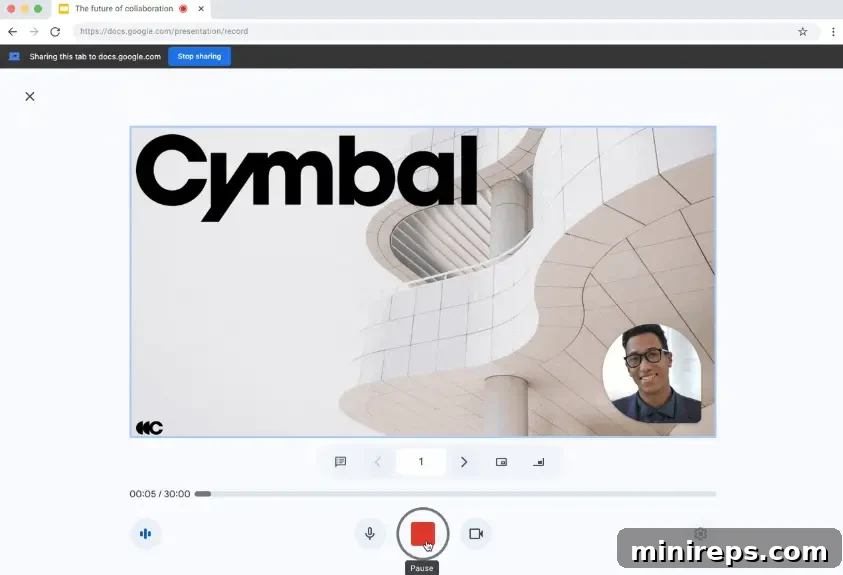Click the red recording indicator on tab
The image size is (843, 575).
(183, 9)
